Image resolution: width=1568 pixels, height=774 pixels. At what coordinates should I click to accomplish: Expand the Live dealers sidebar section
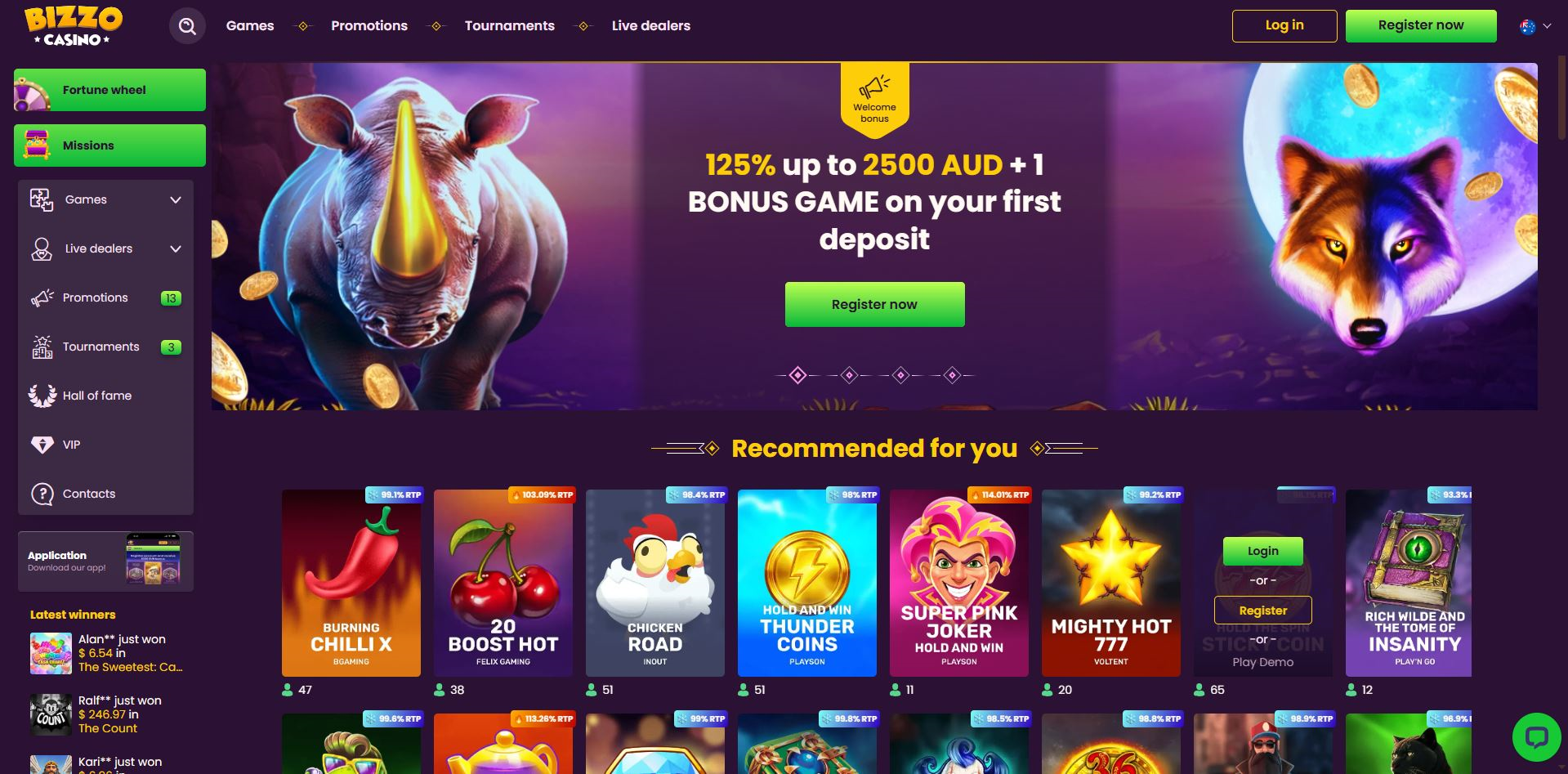[x=105, y=248]
